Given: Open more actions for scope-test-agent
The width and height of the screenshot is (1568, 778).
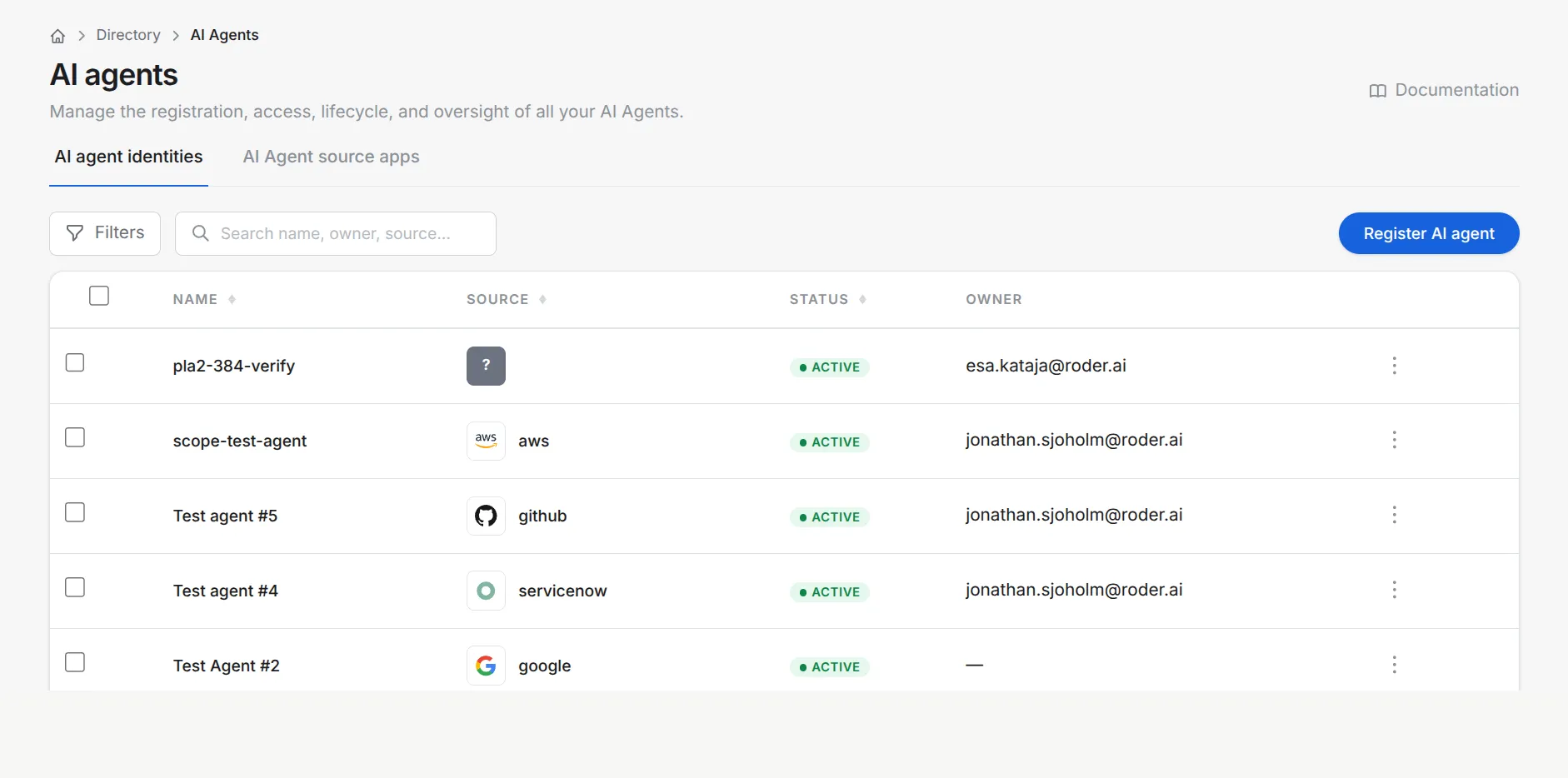Looking at the screenshot, I should point(1394,440).
